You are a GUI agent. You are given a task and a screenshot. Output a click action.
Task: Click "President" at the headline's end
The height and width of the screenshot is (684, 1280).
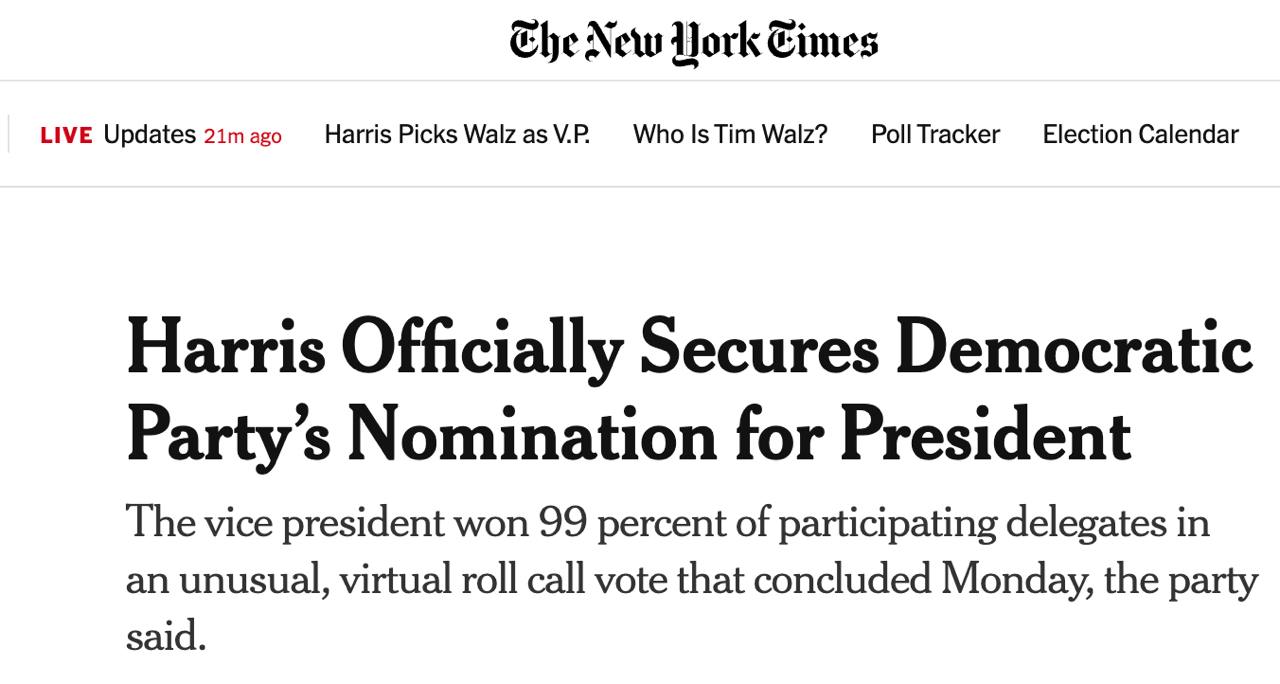click(984, 434)
